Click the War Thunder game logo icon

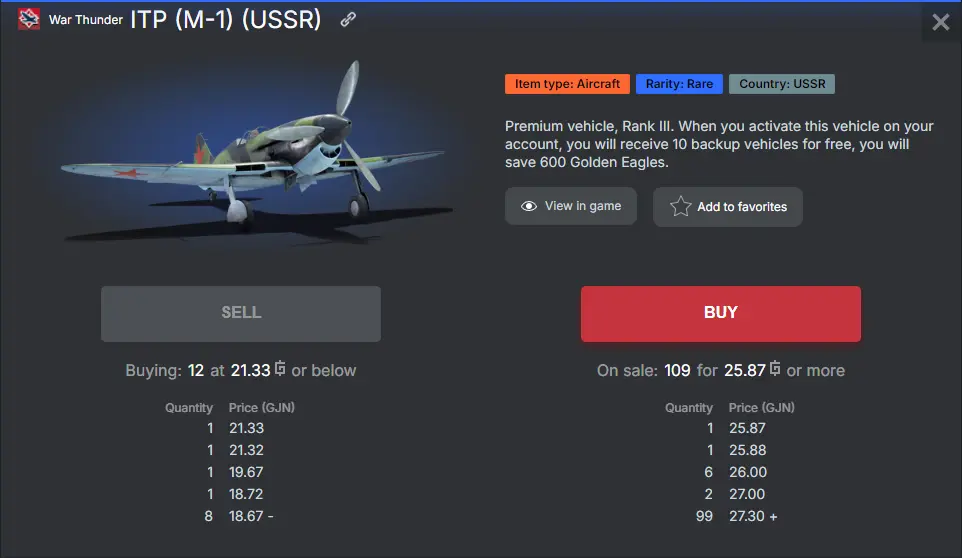29,20
